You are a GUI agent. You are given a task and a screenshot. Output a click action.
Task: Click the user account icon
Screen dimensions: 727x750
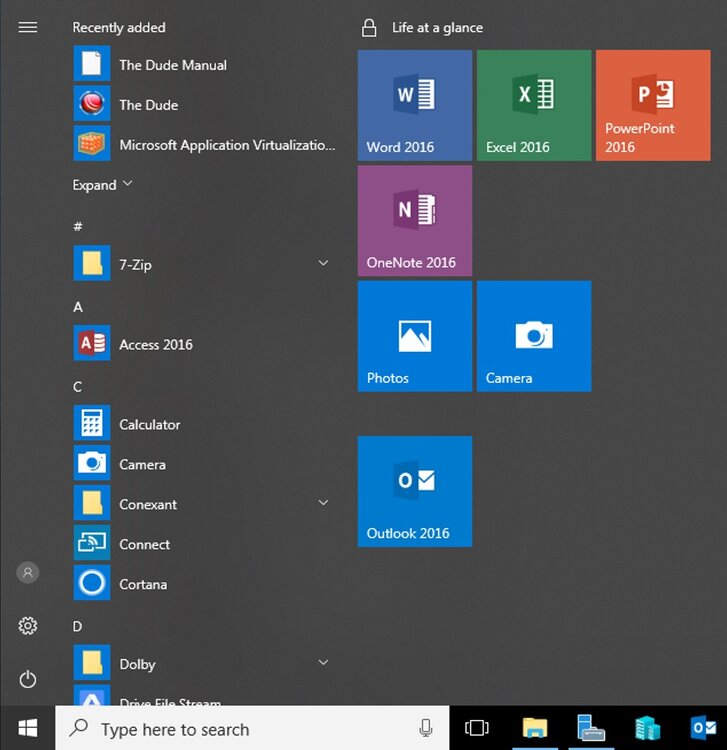coord(28,573)
